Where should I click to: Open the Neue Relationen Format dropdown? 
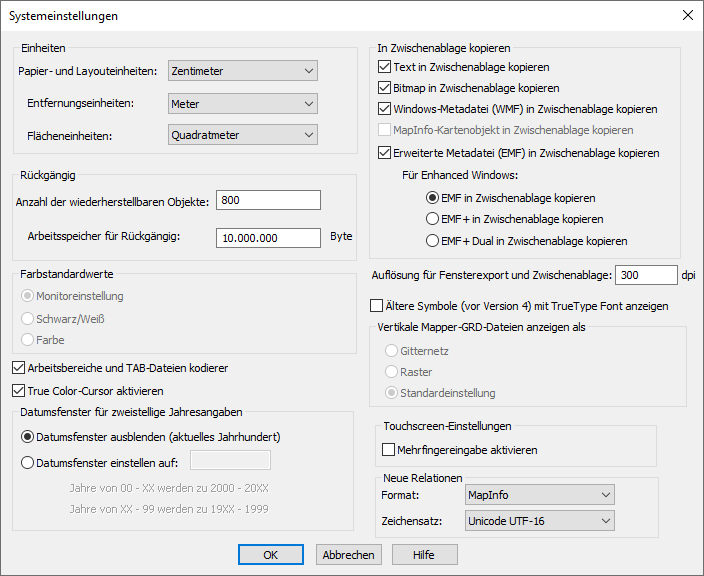539,494
